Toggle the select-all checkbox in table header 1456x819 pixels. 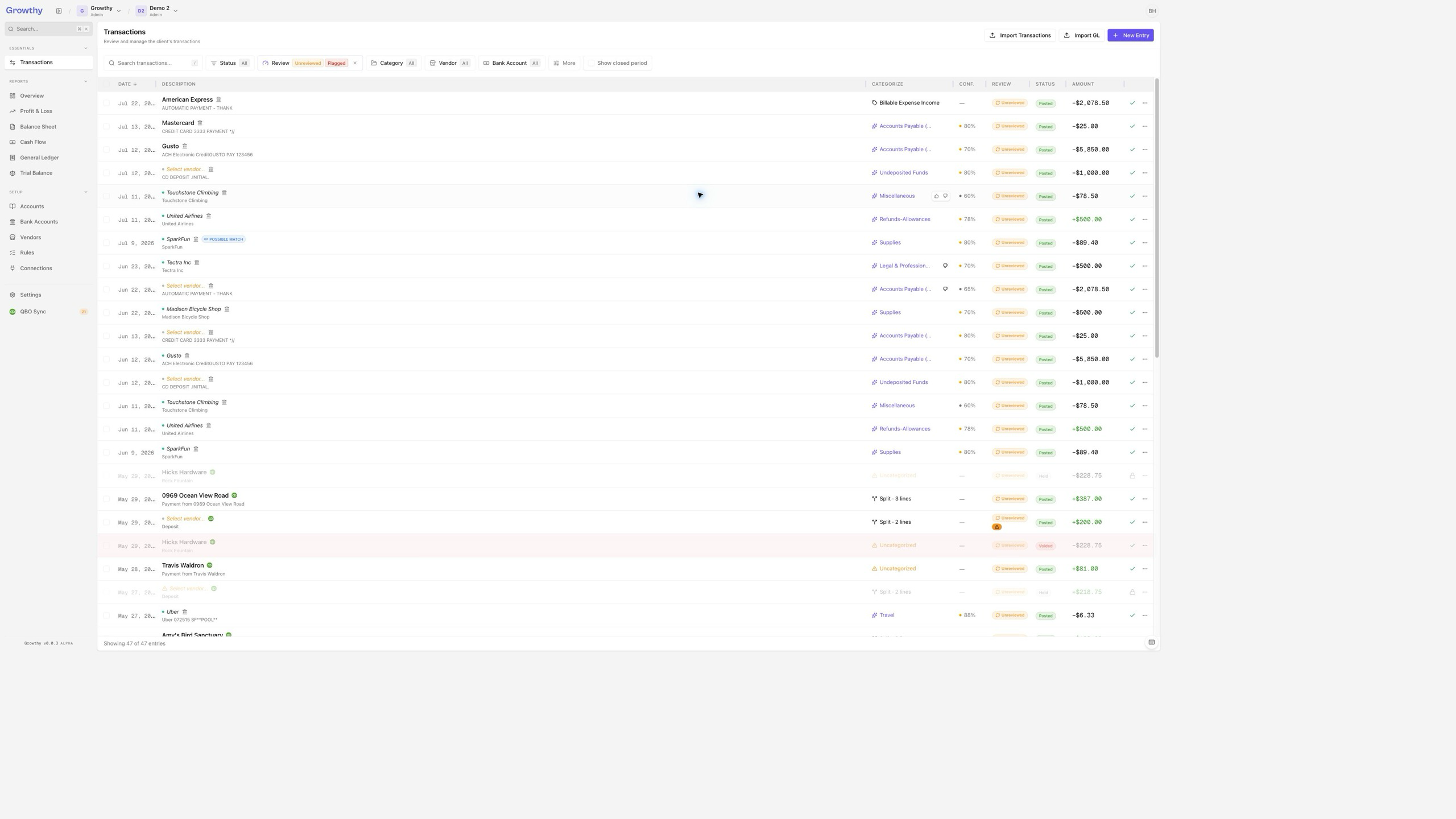[x=106, y=84]
